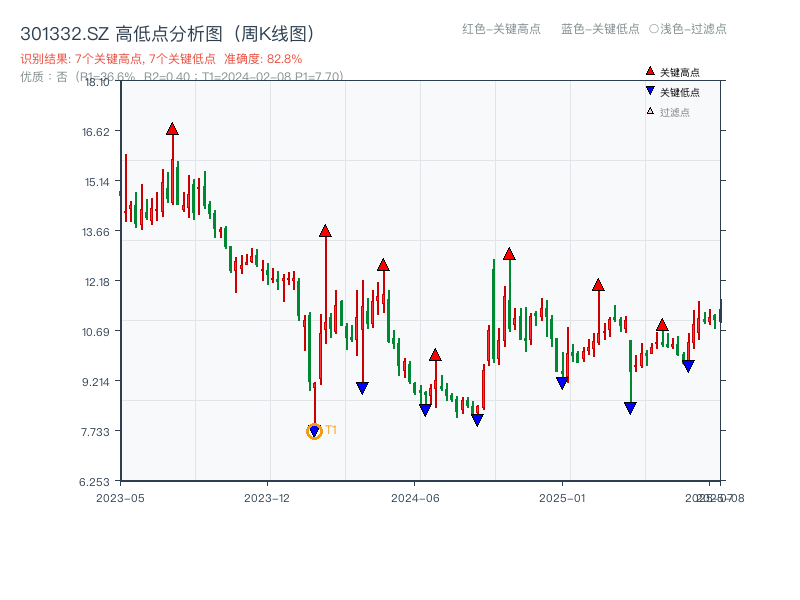Select the red marker above the 12.18 peak
The width and height of the screenshot is (800, 600).
coord(383,266)
